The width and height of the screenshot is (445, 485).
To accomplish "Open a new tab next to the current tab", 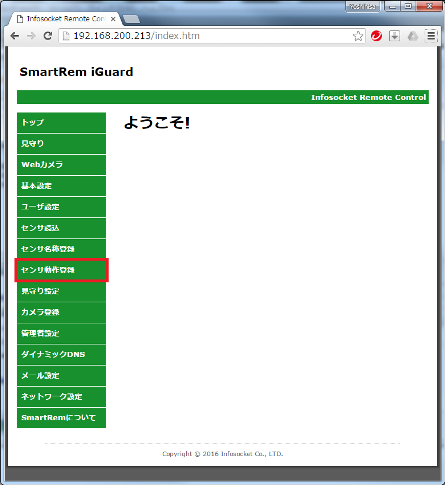I will (x=131, y=19).
